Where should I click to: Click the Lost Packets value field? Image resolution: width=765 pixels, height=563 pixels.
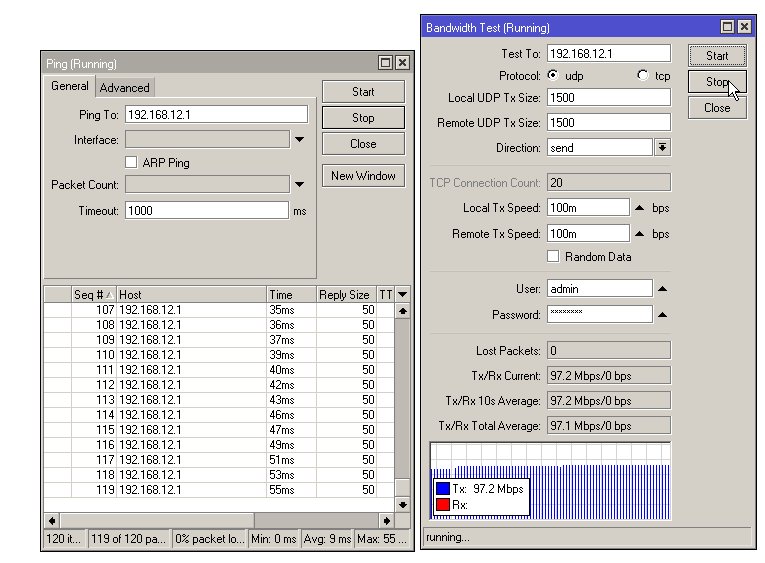click(x=609, y=350)
